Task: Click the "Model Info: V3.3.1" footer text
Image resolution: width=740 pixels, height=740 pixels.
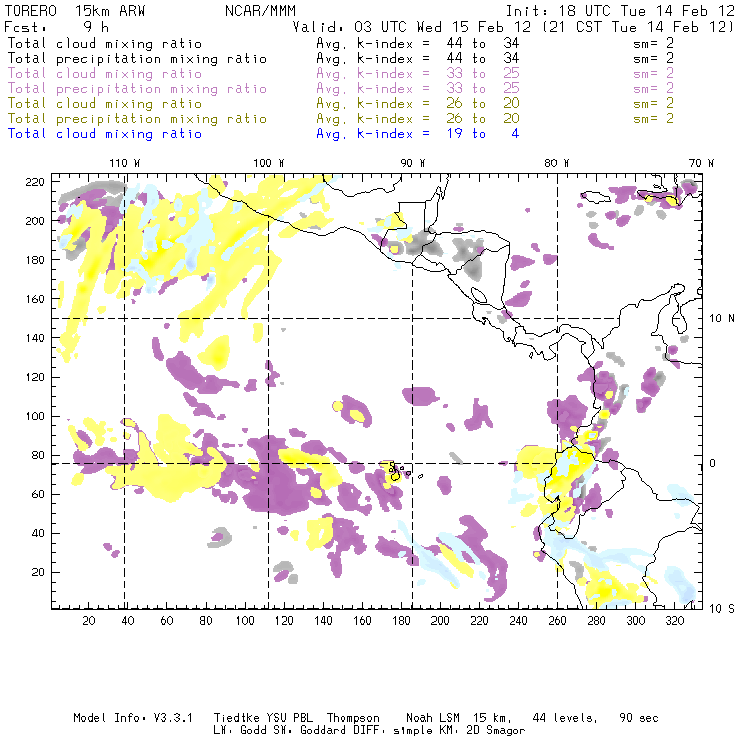Action: [x=133, y=718]
